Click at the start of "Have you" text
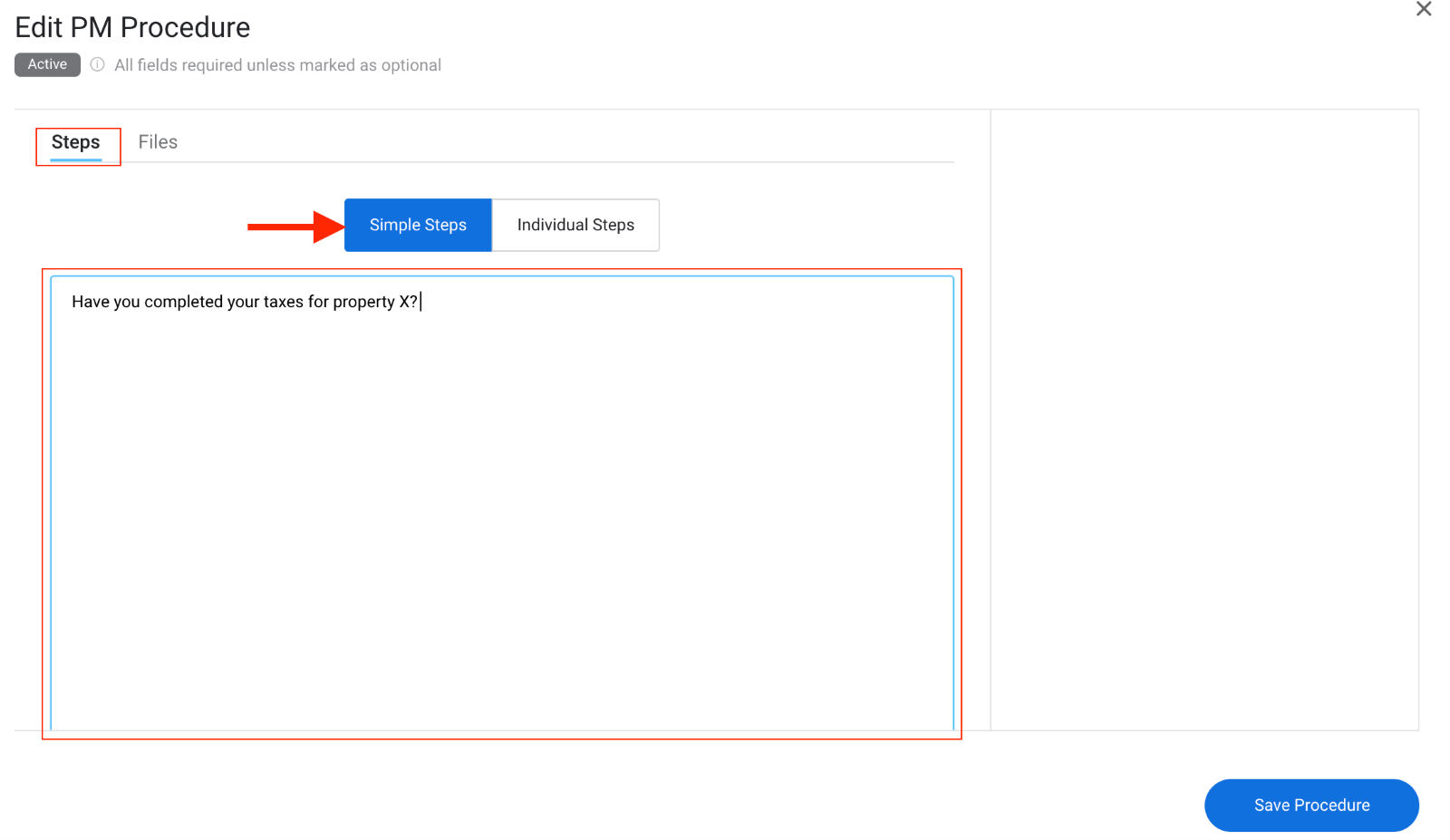 pyautogui.click(x=72, y=302)
